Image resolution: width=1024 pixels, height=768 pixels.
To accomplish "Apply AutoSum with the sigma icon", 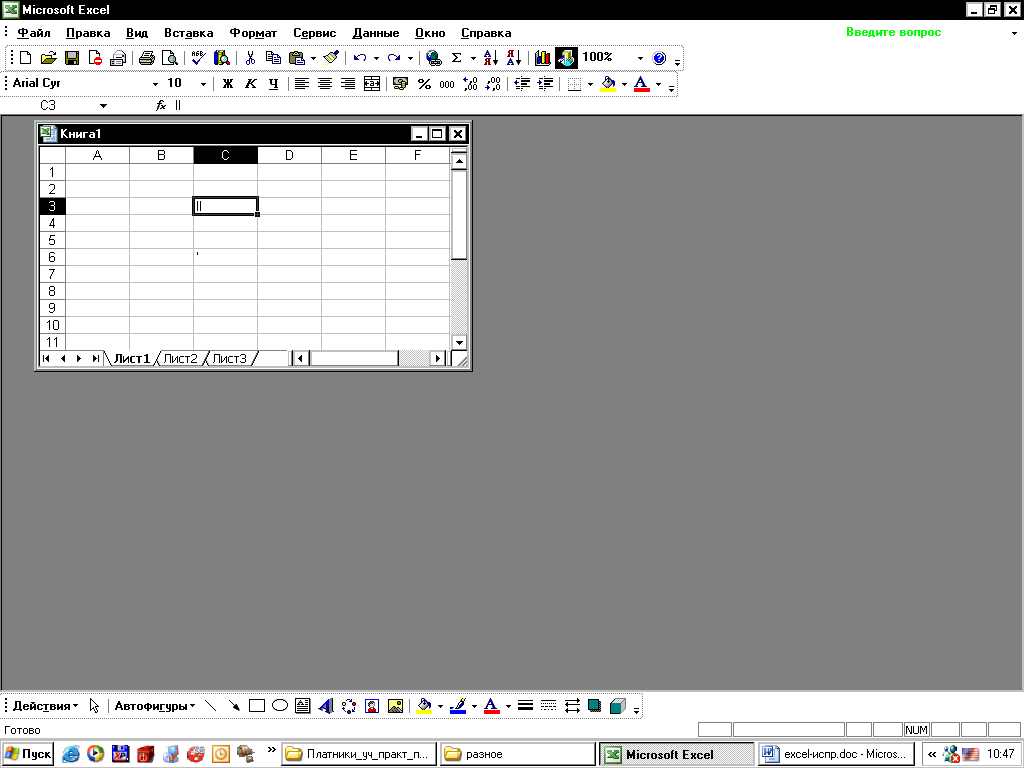I will pos(456,58).
